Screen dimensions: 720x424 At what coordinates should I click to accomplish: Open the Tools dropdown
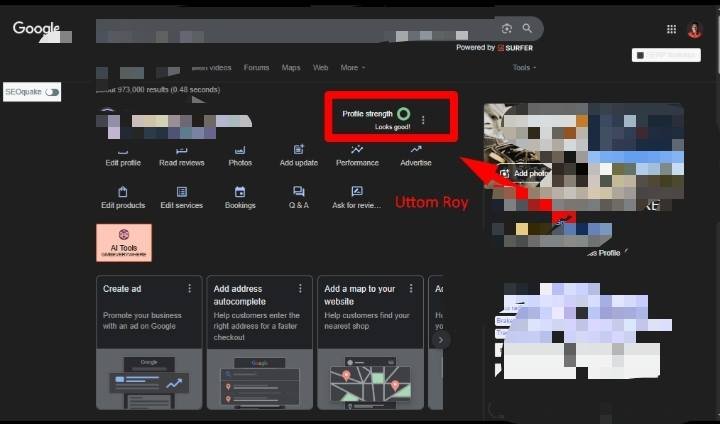pos(524,68)
